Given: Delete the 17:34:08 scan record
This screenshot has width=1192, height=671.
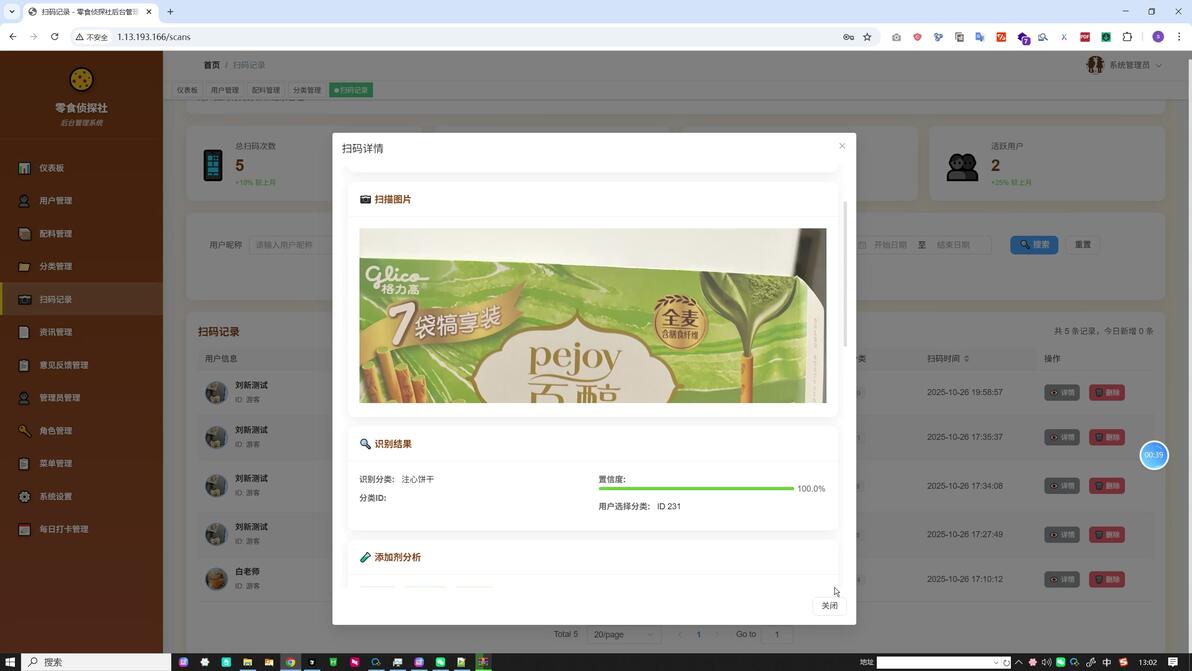Looking at the screenshot, I should tap(1107, 486).
